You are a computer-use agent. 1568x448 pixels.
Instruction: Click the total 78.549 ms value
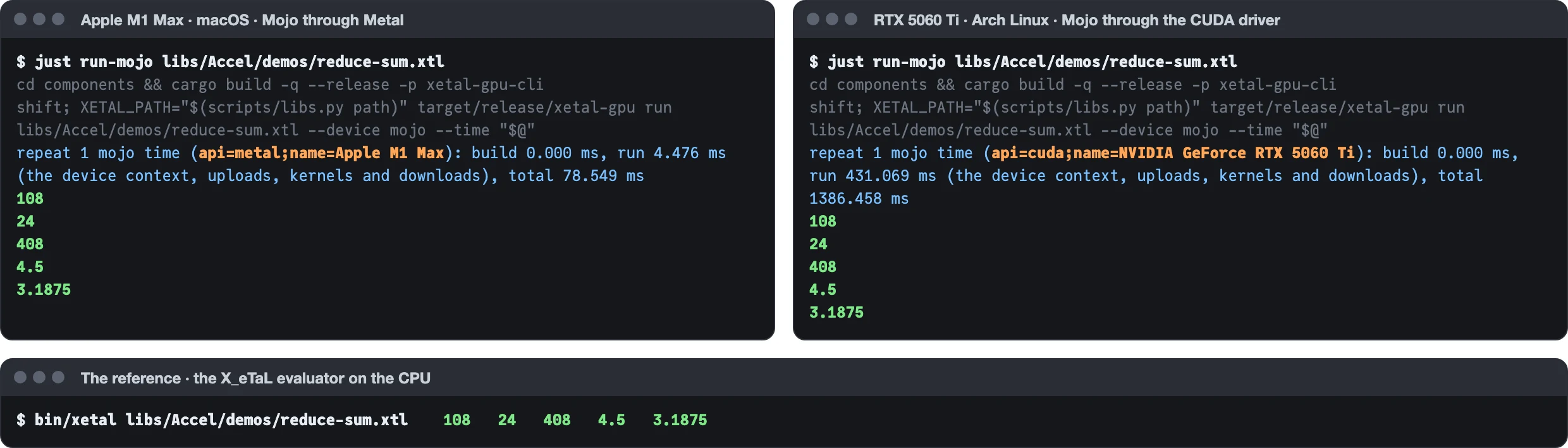576,176
